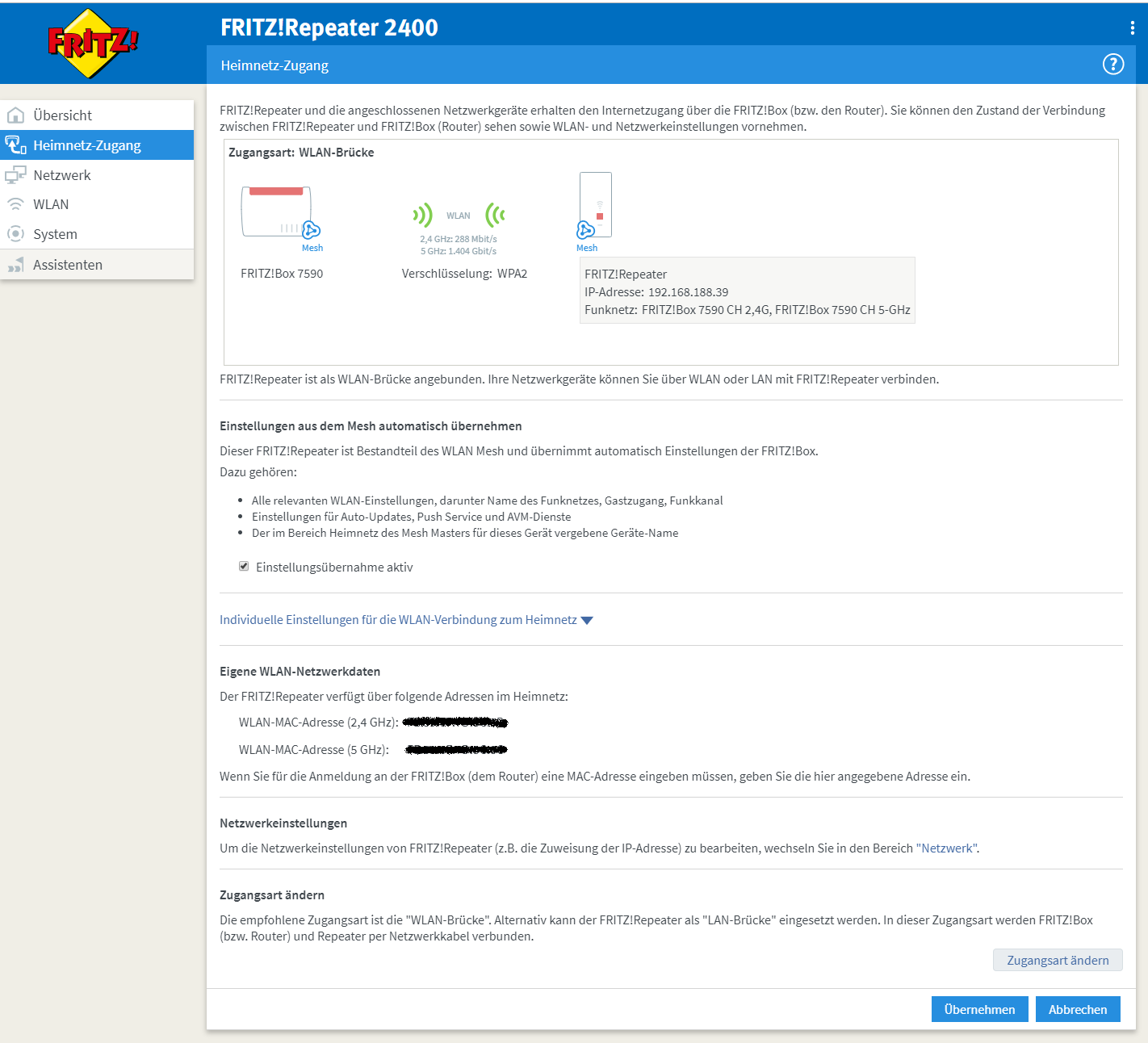Click the WLAN-MAC-Adresse (2,4 GHz) label
Image resolution: width=1148 pixels, height=1043 pixels.
coord(318,723)
